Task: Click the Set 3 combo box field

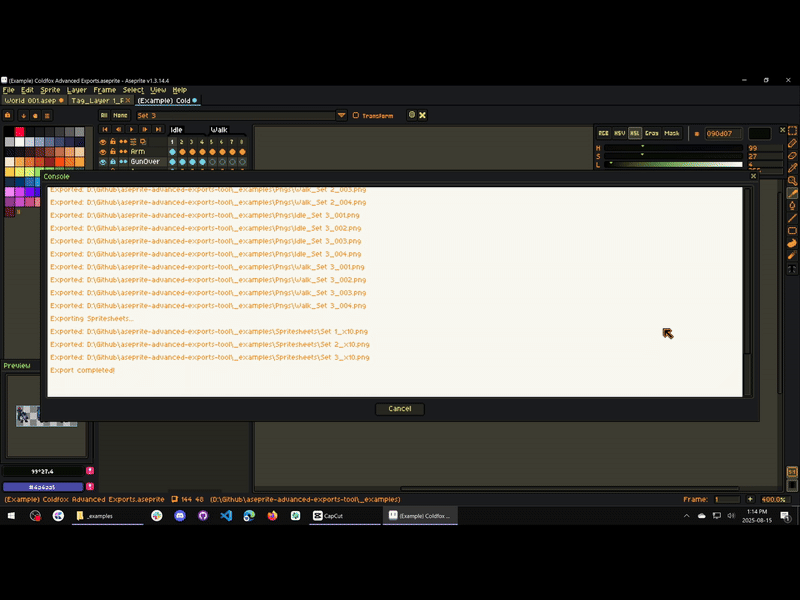Action: [x=236, y=115]
